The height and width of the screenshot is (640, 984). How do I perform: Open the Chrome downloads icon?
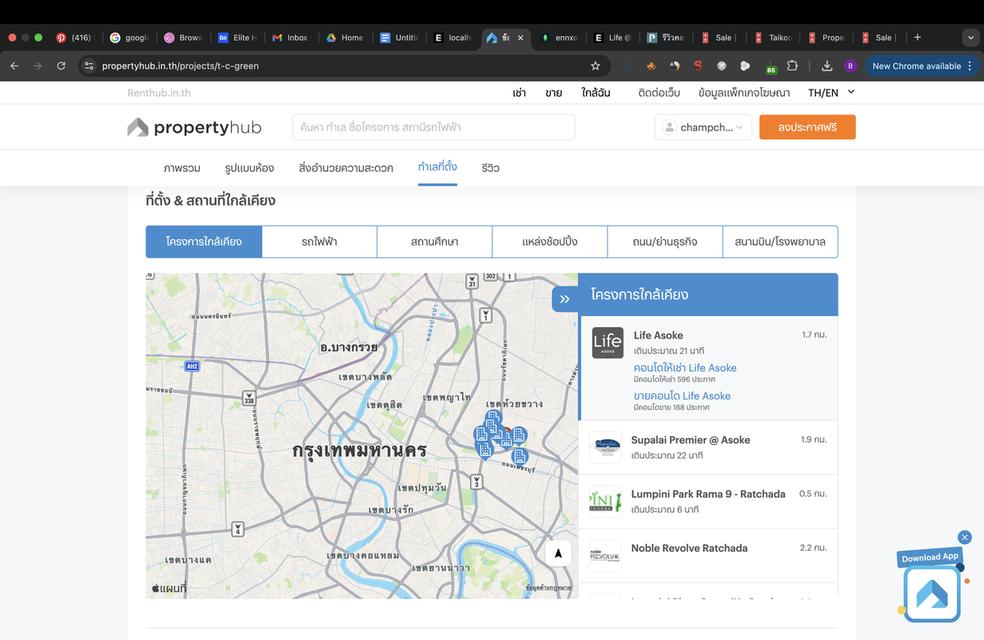[x=827, y=66]
